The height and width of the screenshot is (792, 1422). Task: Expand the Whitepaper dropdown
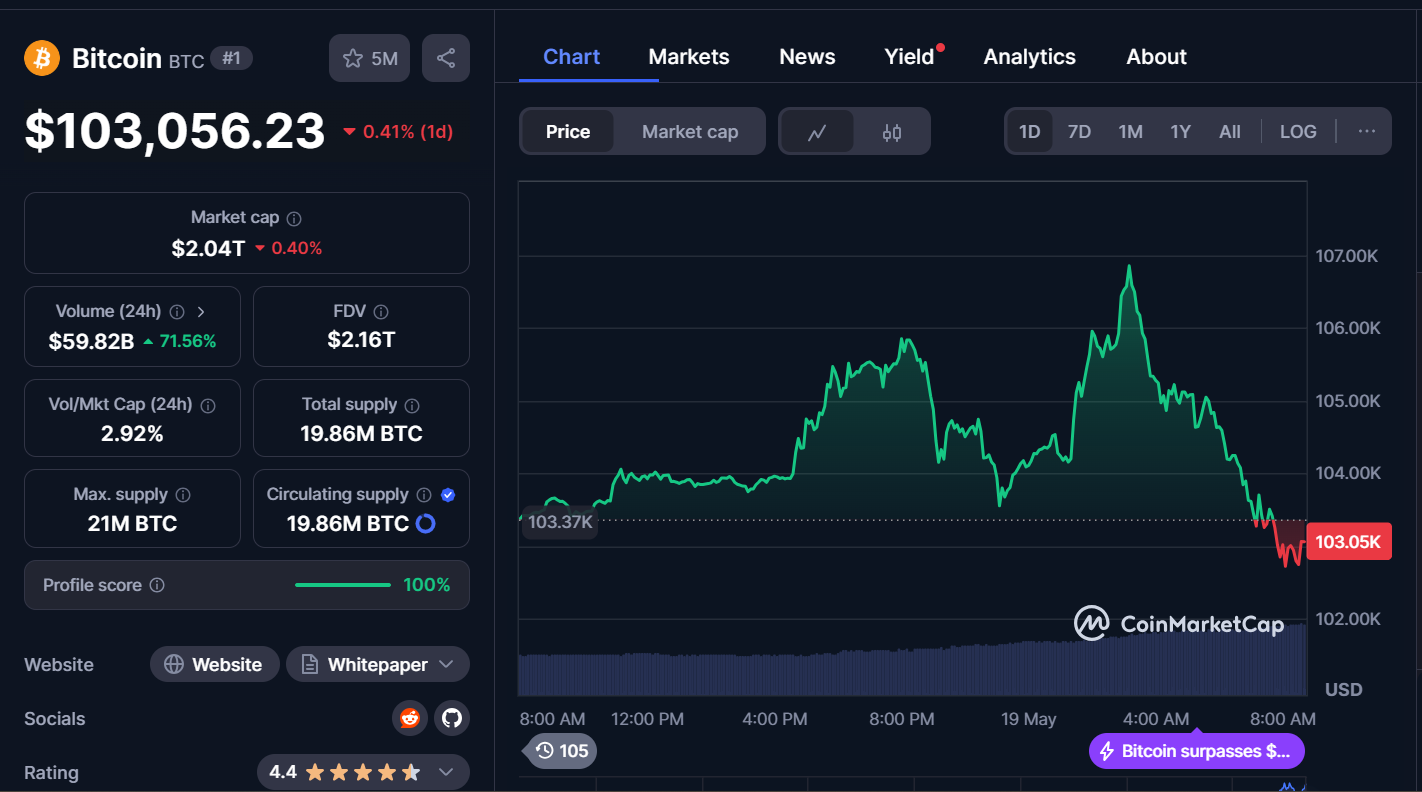(378, 665)
